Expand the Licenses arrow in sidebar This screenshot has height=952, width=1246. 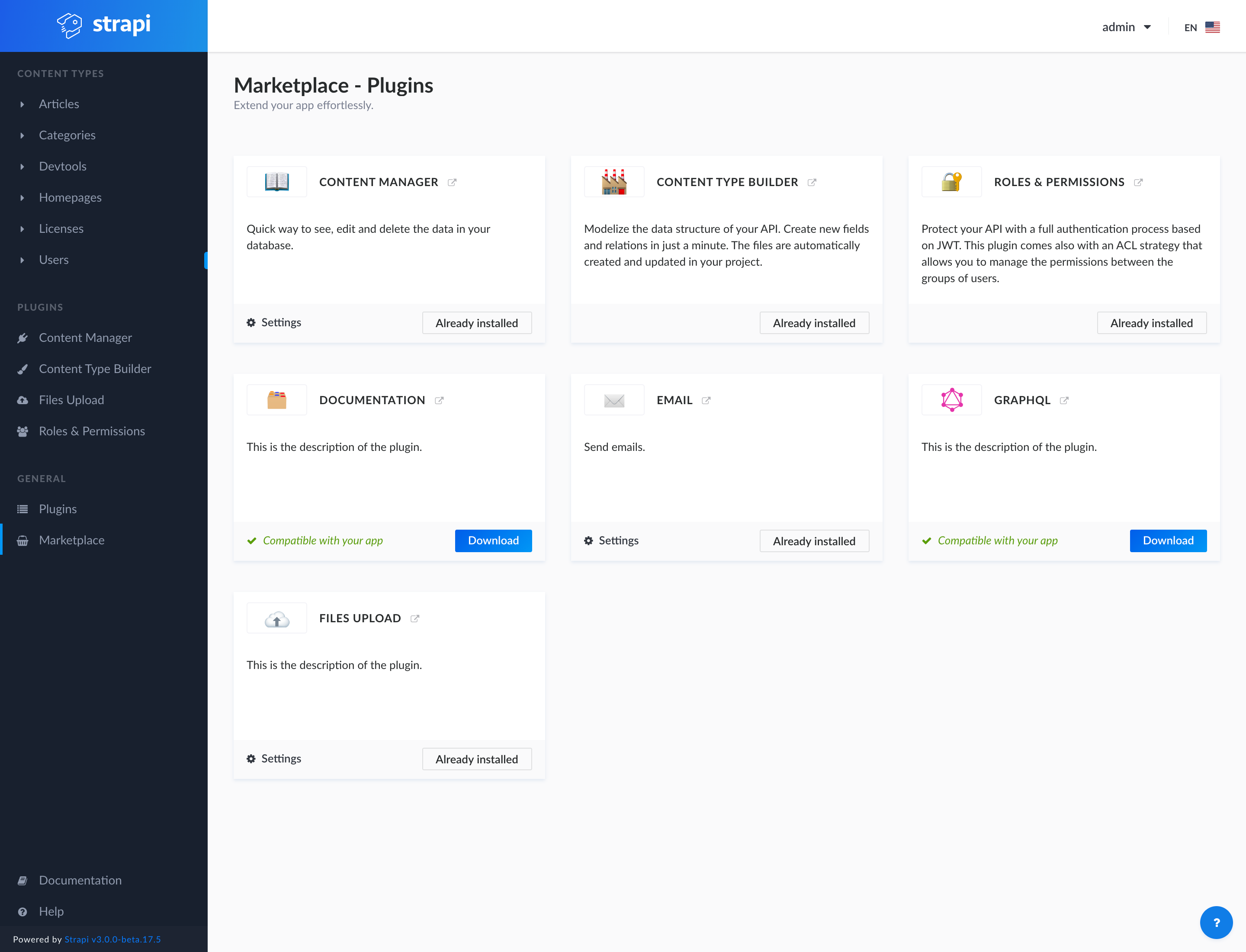(22, 229)
